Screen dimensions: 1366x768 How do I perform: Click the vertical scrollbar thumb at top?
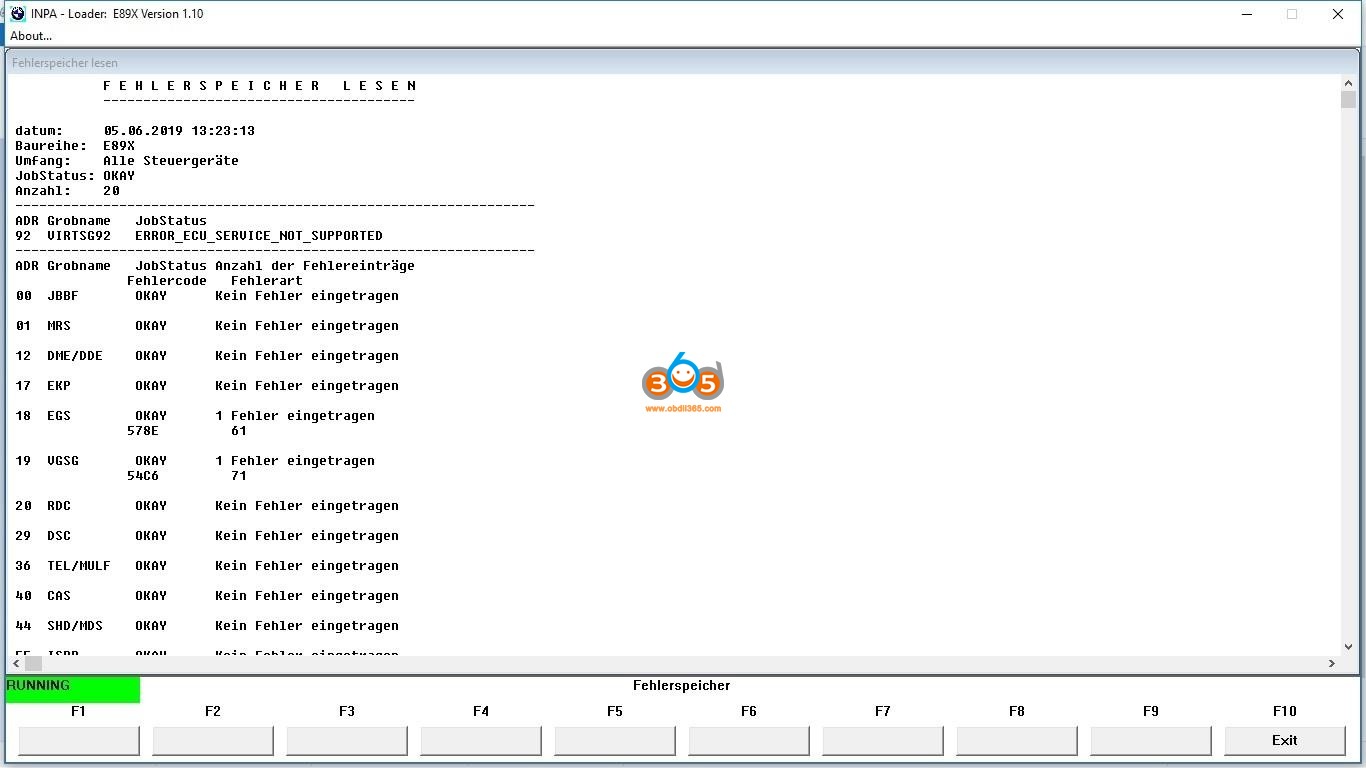(x=1348, y=100)
